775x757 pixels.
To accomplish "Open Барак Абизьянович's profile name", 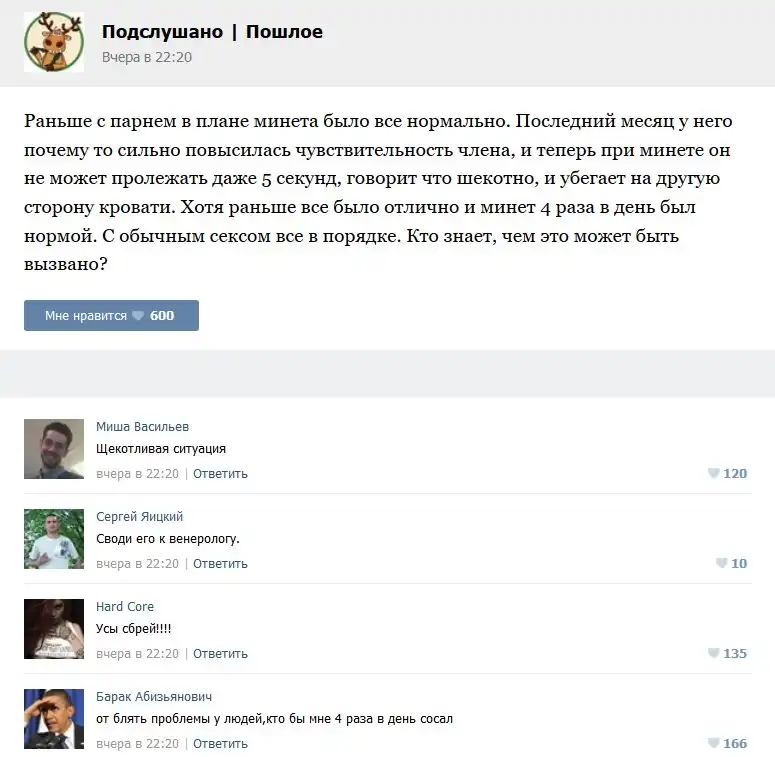I will click(154, 696).
